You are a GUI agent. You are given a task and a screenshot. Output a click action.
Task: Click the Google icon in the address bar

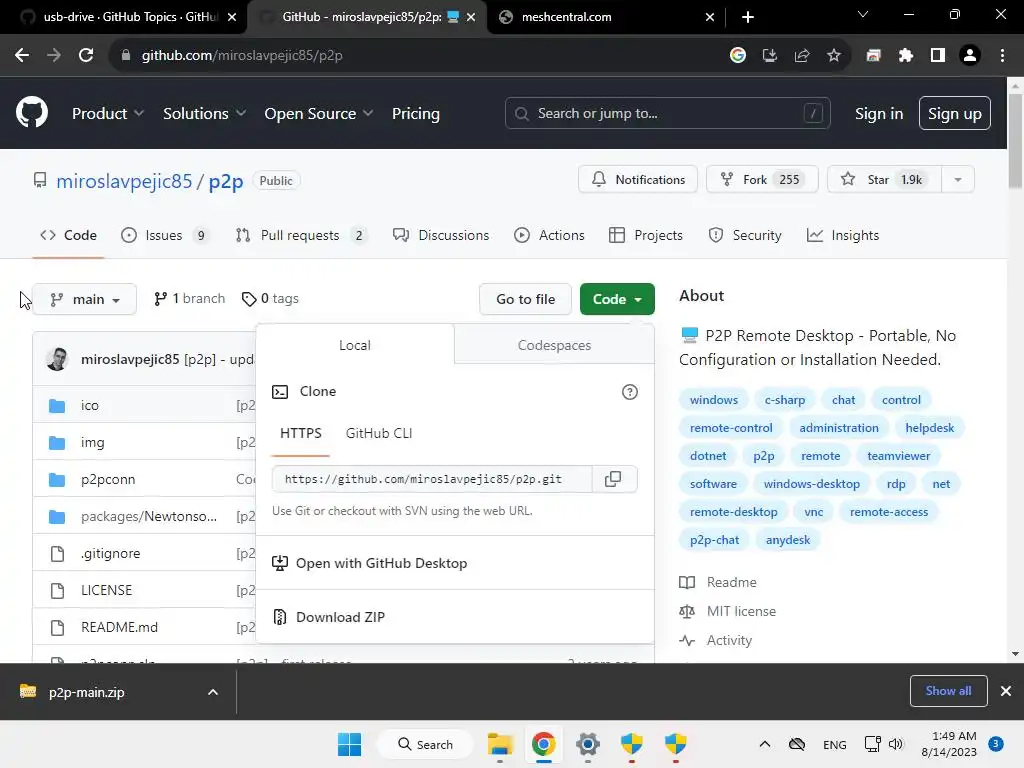[x=738, y=56]
